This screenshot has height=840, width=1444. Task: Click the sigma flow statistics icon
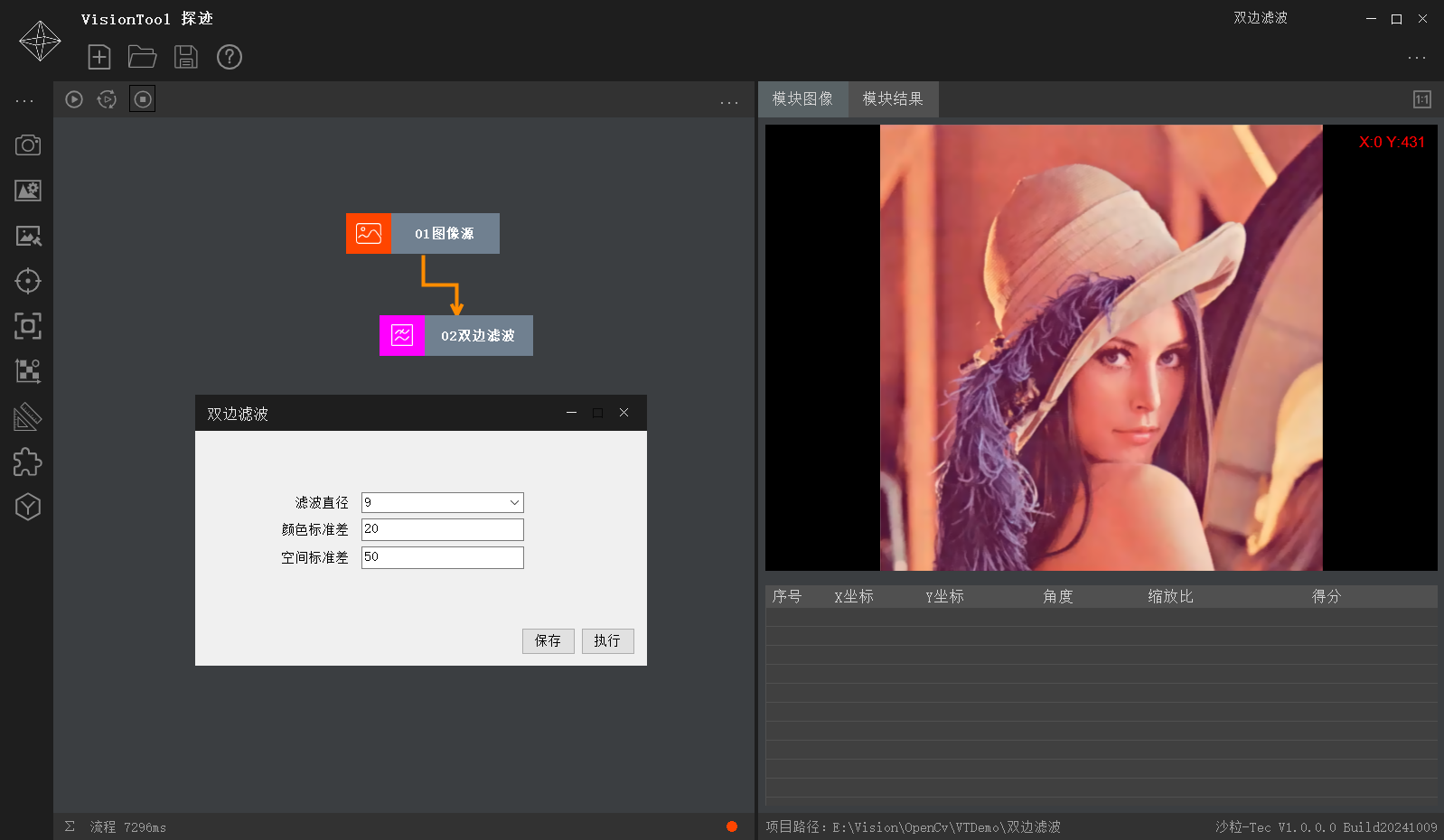70,826
